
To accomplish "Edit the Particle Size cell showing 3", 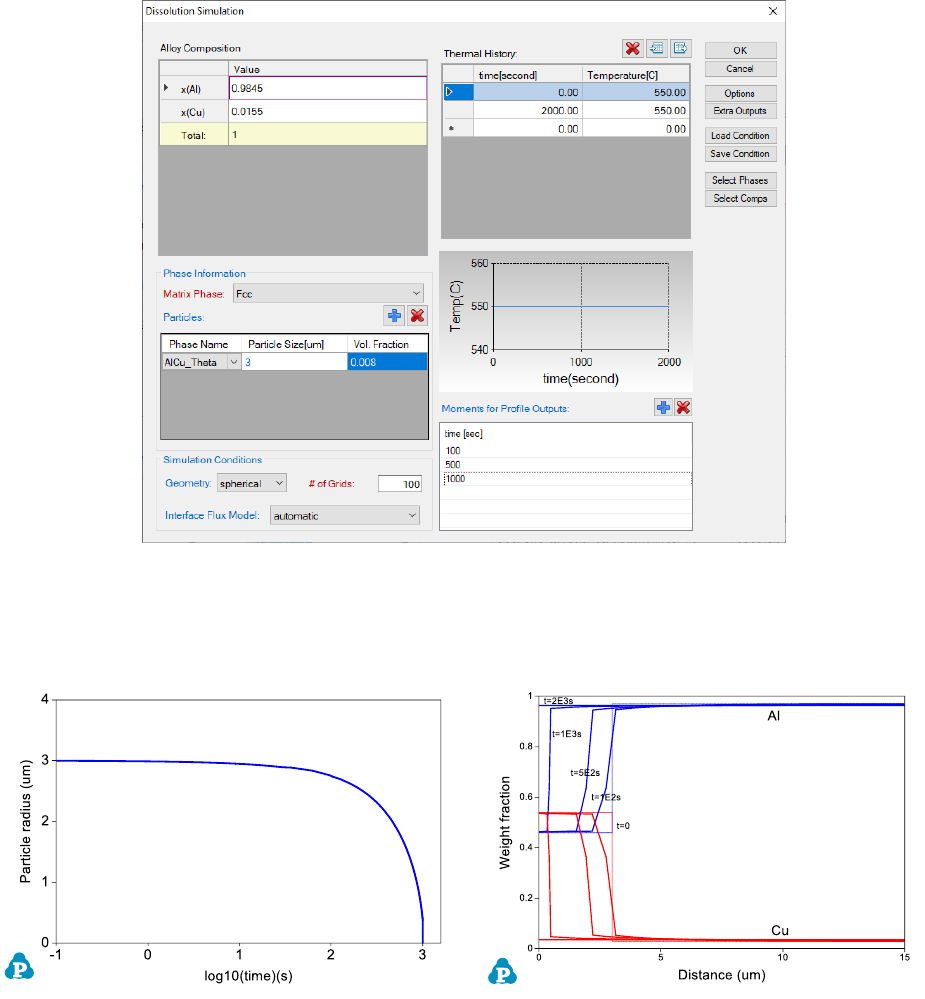I will pos(294,362).
